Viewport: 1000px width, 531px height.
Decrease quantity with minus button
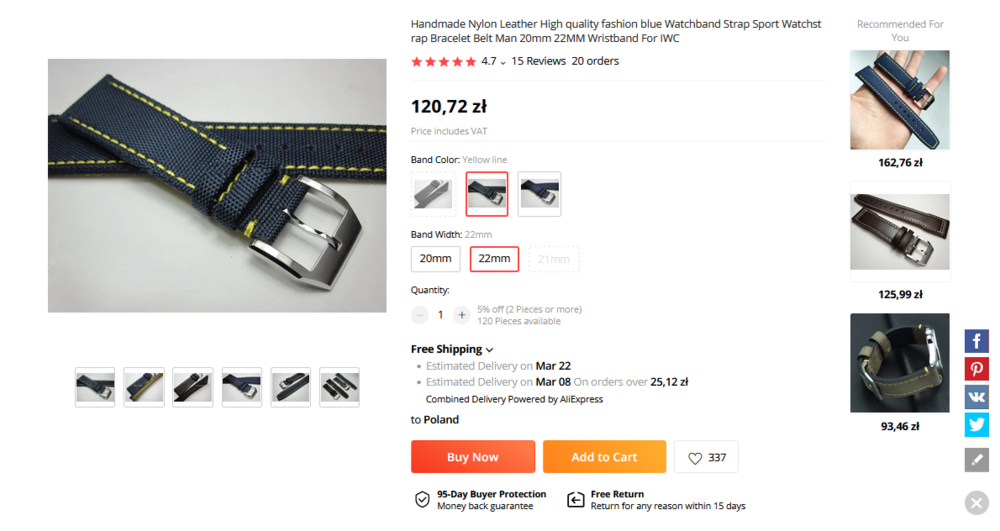(420, 315)
